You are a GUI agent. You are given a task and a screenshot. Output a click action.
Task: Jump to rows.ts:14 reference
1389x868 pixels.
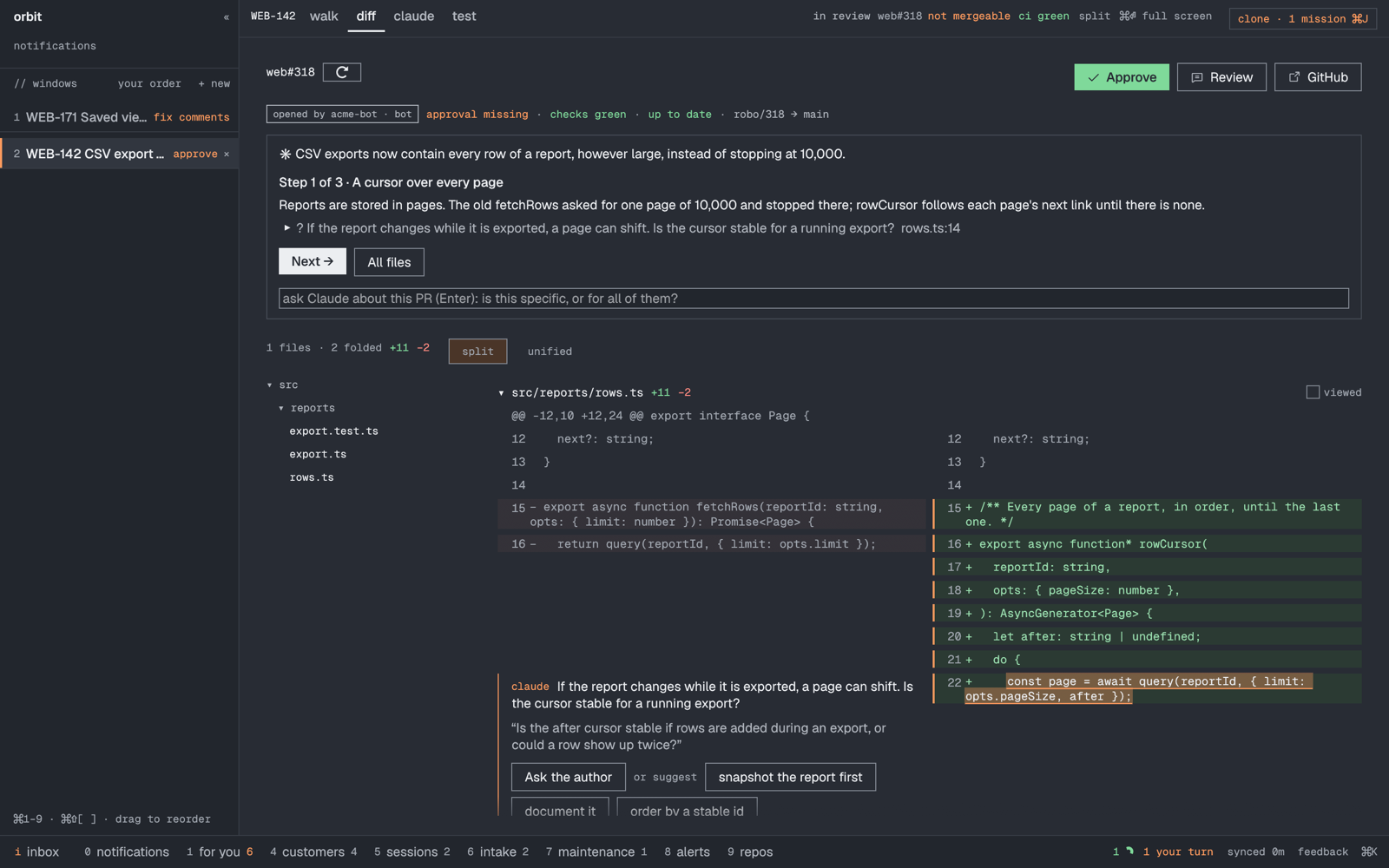tap(931, 228)
